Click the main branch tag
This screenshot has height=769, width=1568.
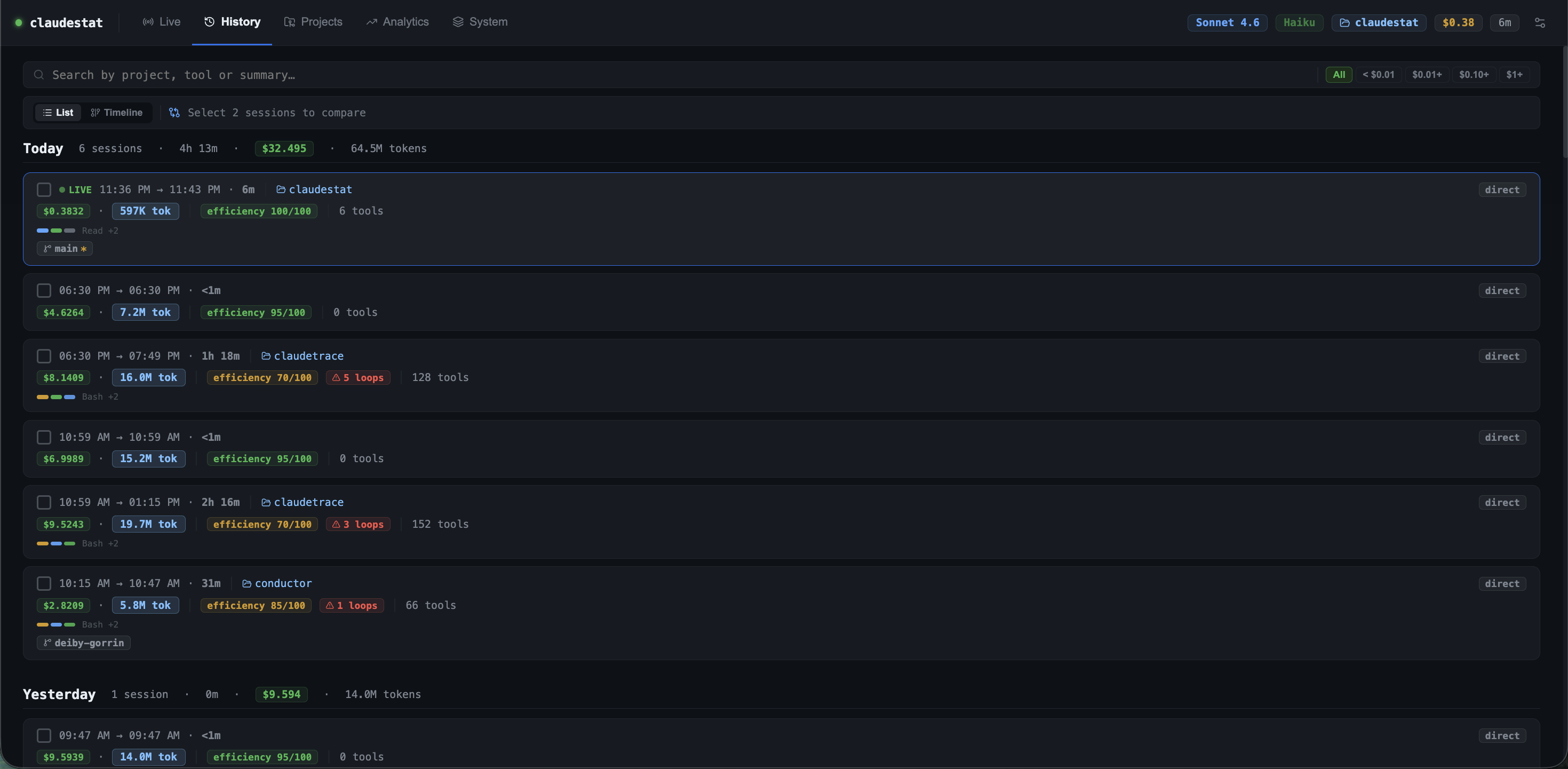click(x=65, y=249)
